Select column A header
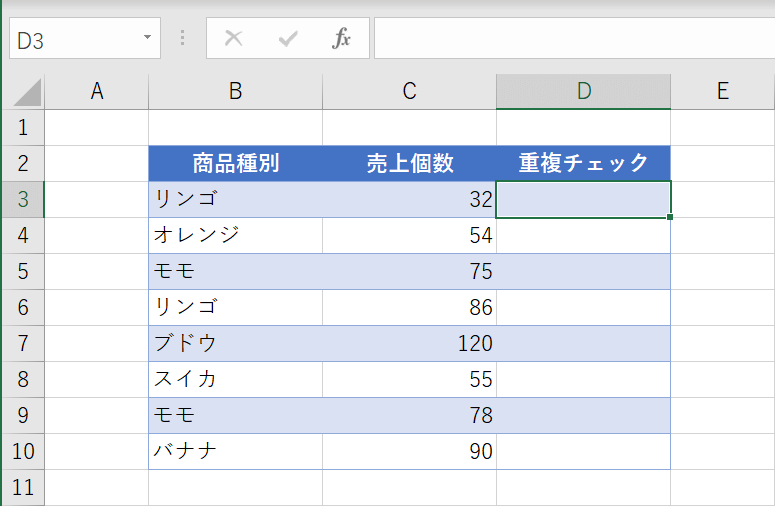Viewport: 775px width, 506px height. (97, 92)
